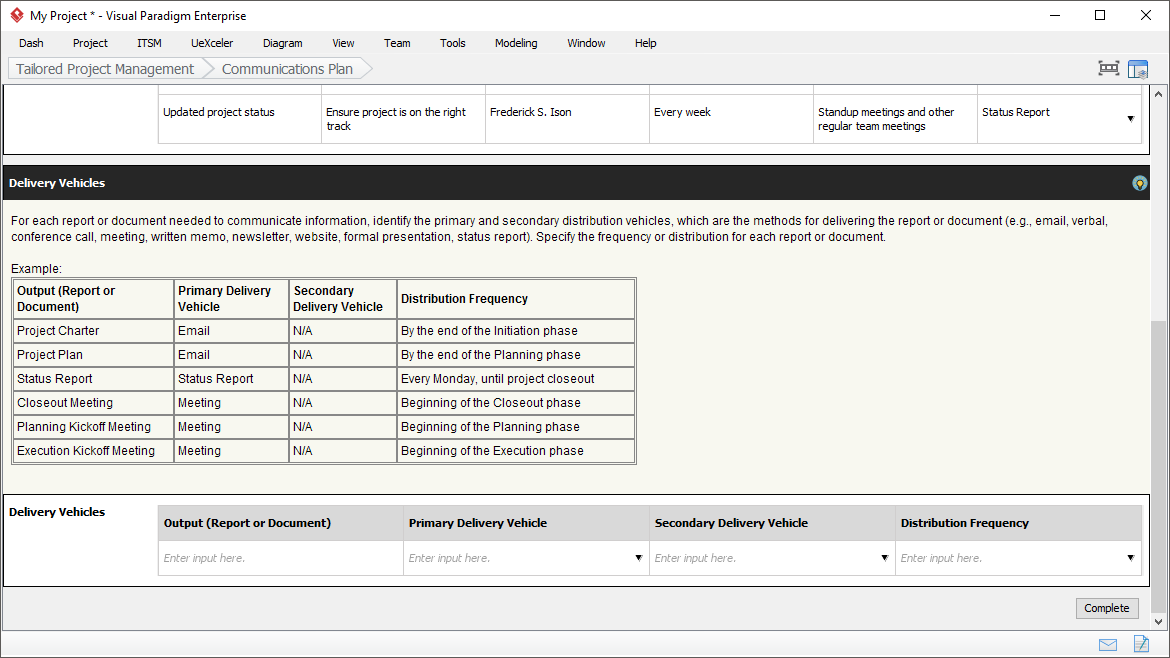This screenshot has width=1170, height=658.
Task: Click the 'Distribution Frequency' header in the form table
Action: click(x=1019, y=523)
